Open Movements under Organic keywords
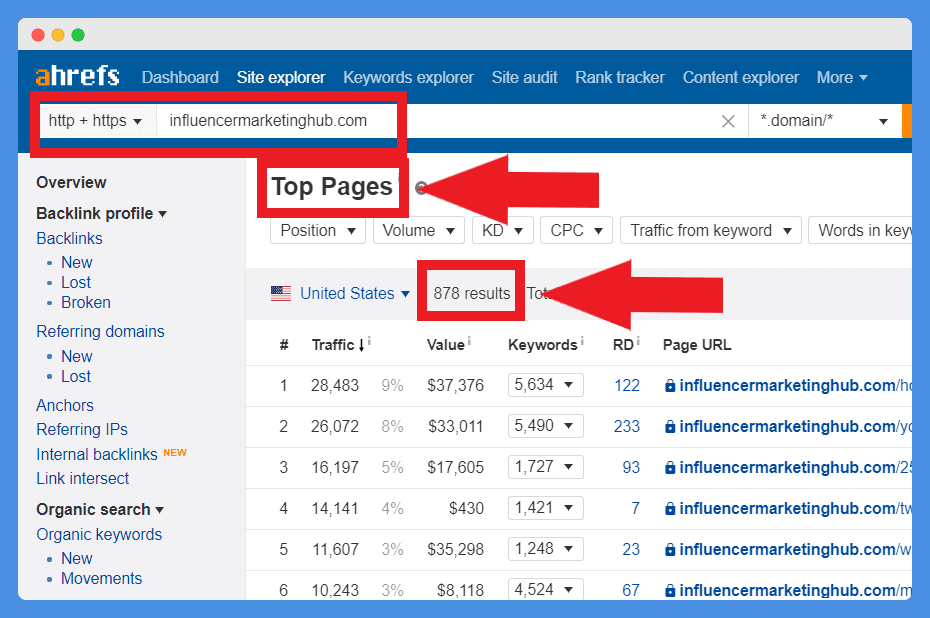930x618 pixels. click(101, 578)
